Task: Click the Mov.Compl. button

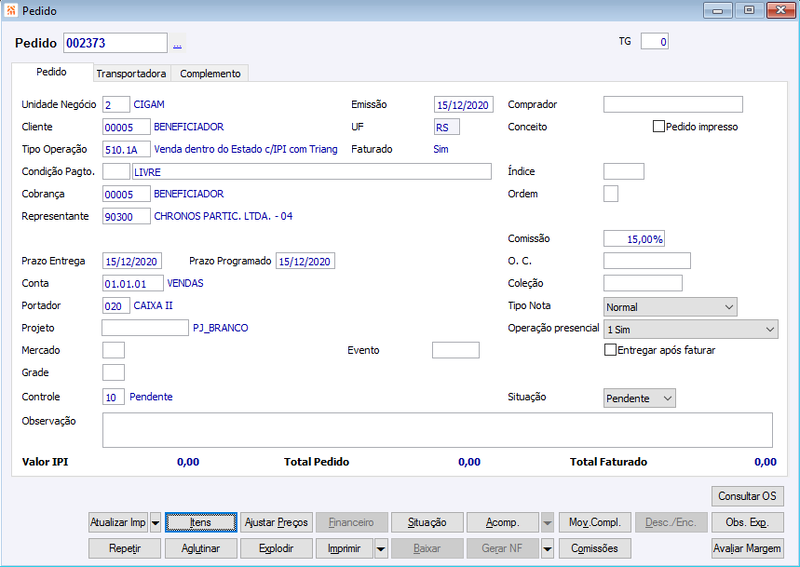Action: pyautogui.click(x=594, y=523)
